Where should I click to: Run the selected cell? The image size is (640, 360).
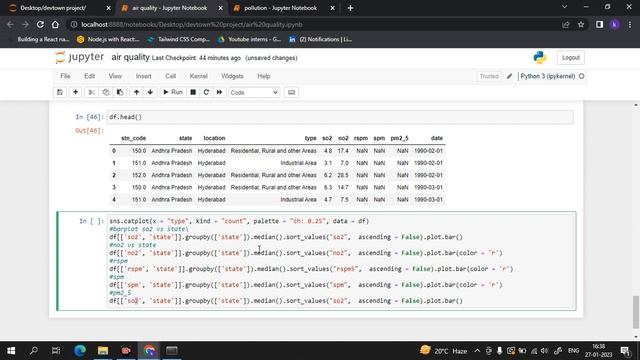coord(173,92)
